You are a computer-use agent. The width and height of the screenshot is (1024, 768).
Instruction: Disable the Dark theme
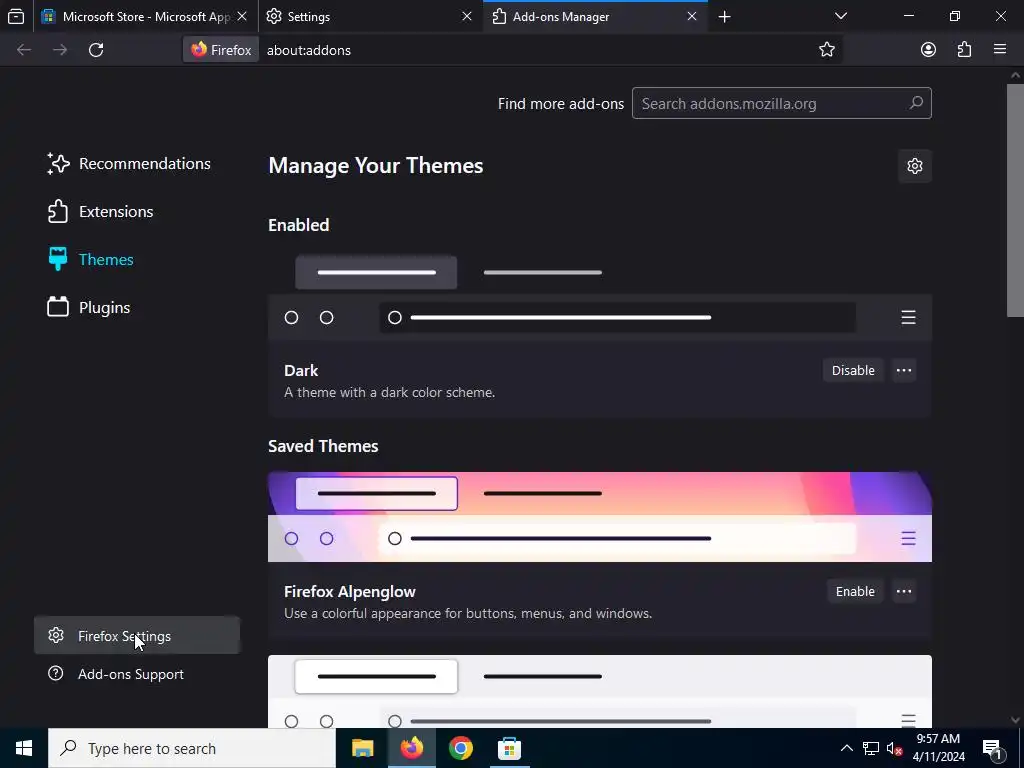point(853,370)
